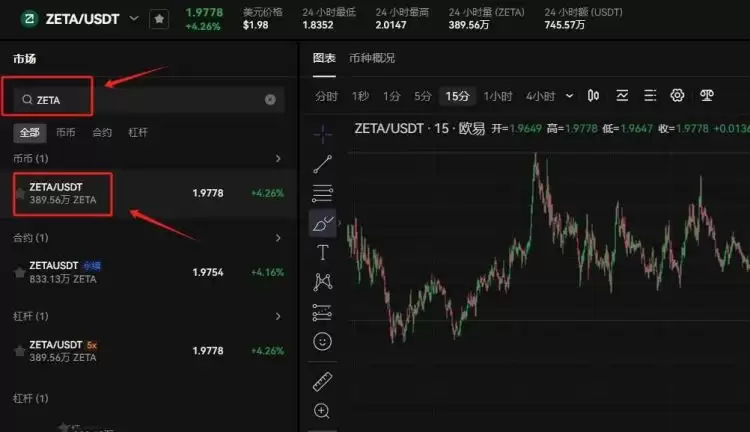This screenshot has width=750, height=432.
Task: Open the candlestick chart style icon
Action: coord(594,96)
